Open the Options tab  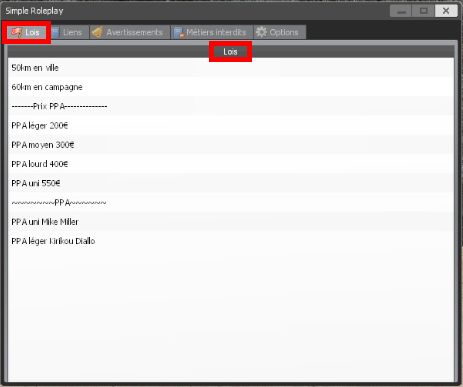point(280,32)
